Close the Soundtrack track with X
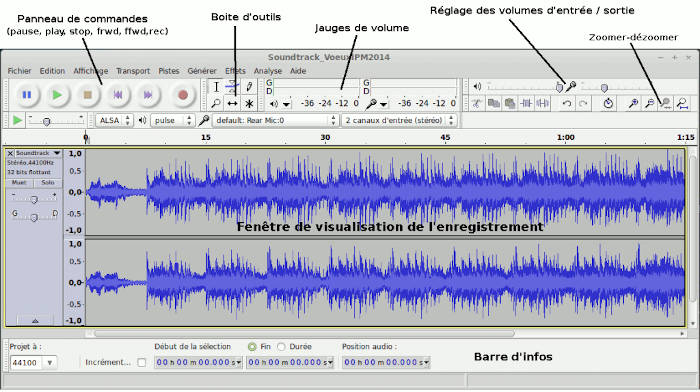Viewport: 700px width, 392px height. (x=10, y=153)
